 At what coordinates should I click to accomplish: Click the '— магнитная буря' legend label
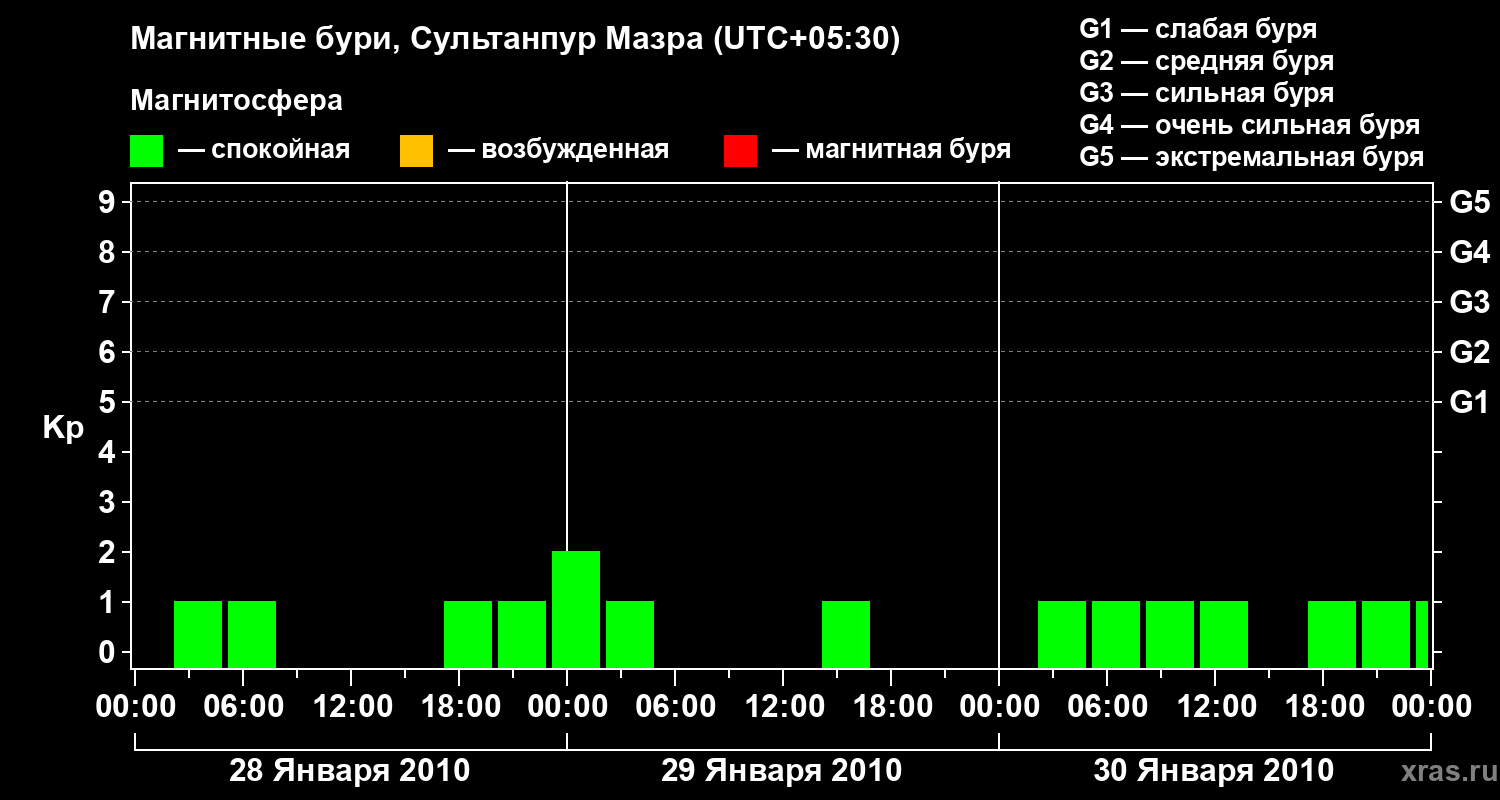[891, 151]
